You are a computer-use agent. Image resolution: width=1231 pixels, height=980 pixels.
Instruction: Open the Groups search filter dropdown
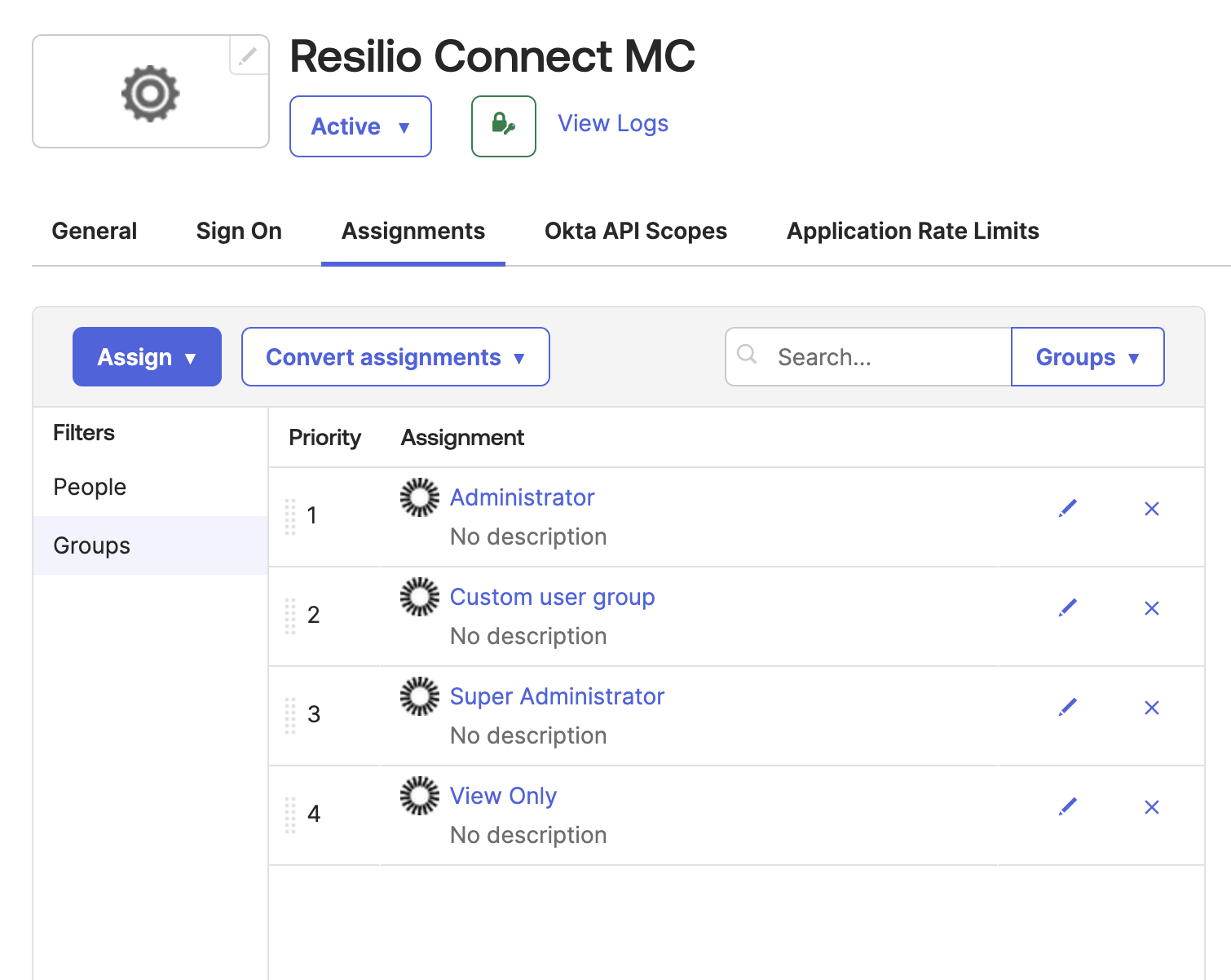tap(1087, 357)
